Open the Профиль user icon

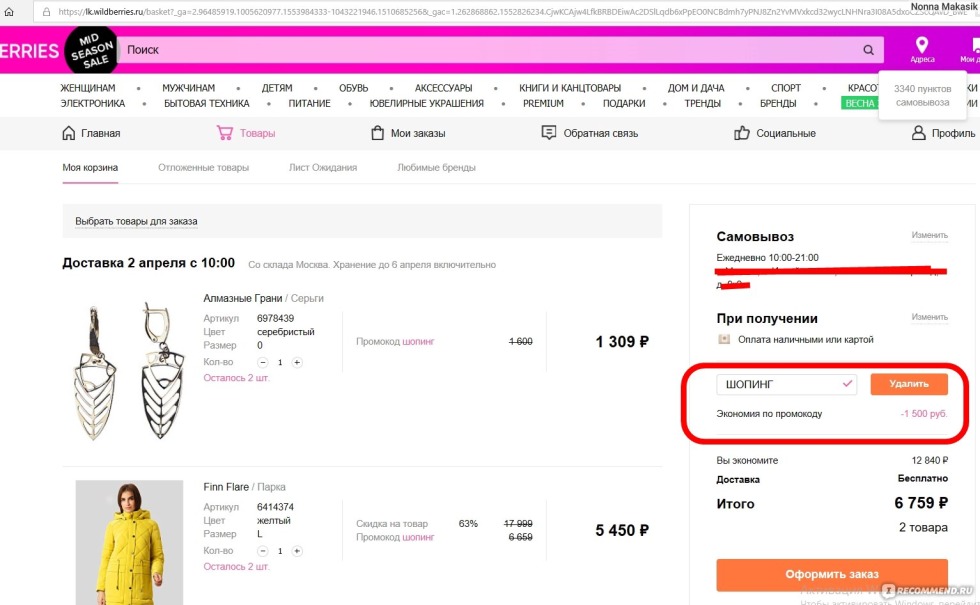click(918, 133)
